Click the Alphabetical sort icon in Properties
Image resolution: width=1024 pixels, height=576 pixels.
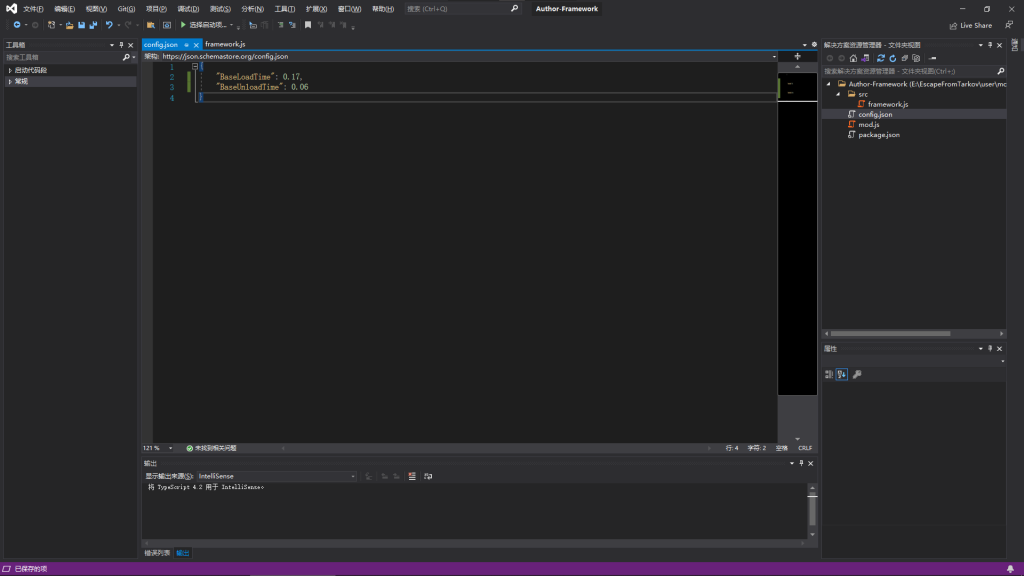click(842, 374)
